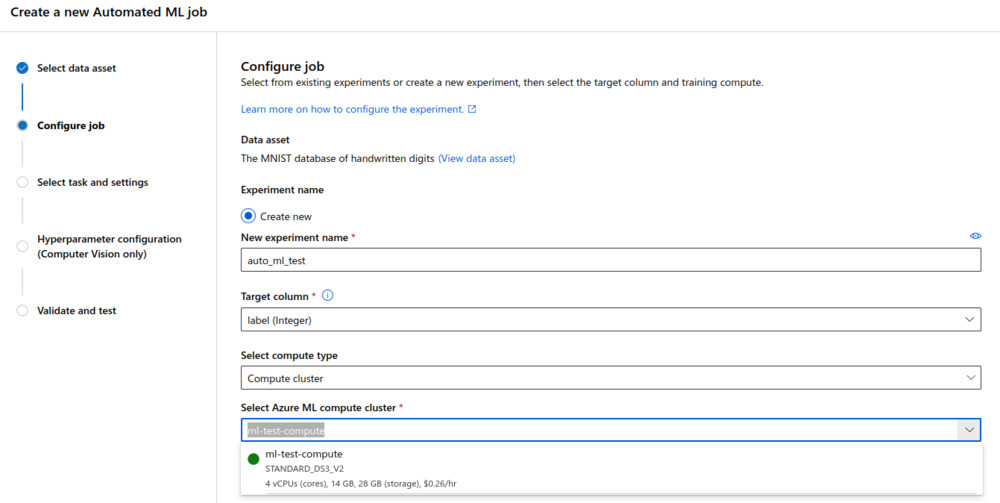Click the New experiment name text field
The image size is (1000, 503).
pyautogui.click(x=610, y=259)
